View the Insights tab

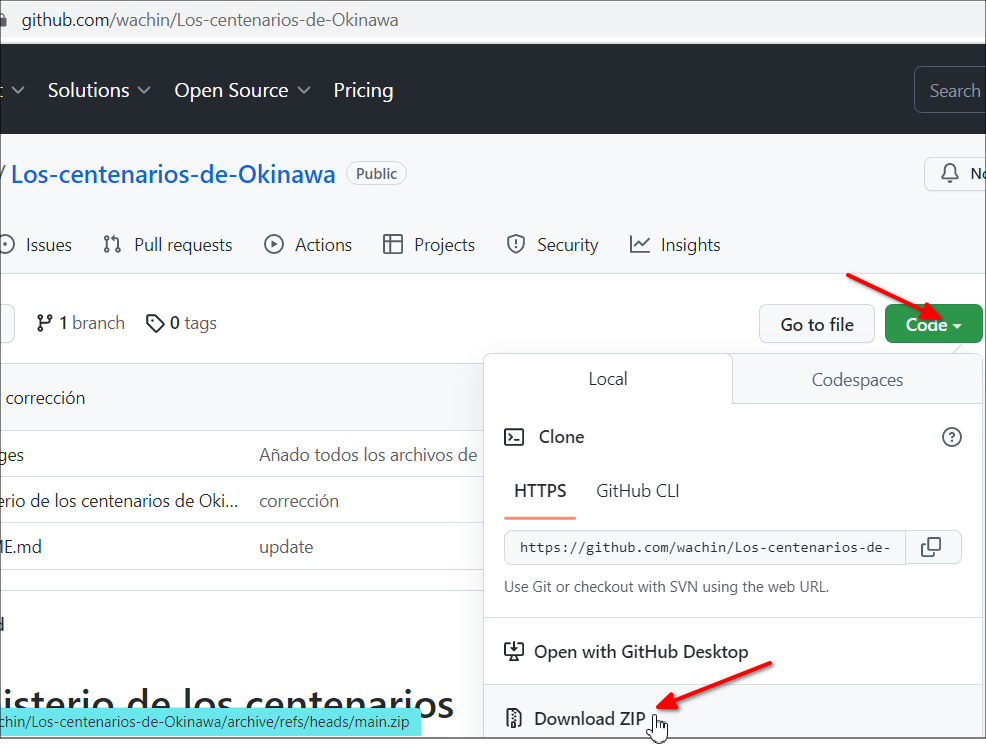click(675, 245)
